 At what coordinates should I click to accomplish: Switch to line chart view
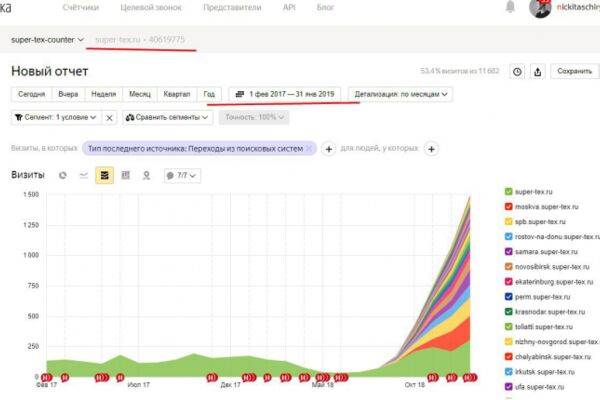click(83, 175)
